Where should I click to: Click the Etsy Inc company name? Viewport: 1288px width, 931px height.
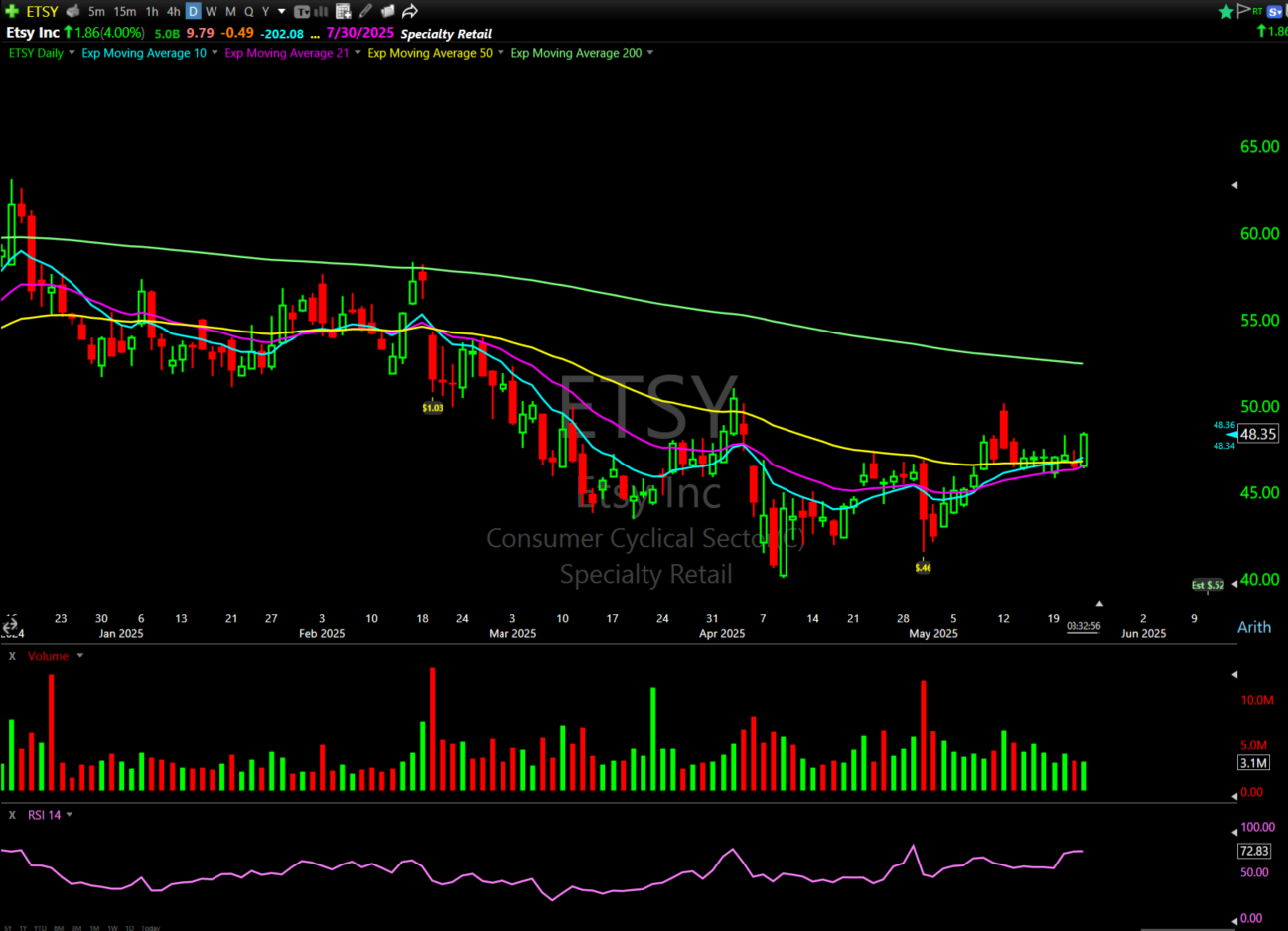pyautogui.click(x=33, y=33)
